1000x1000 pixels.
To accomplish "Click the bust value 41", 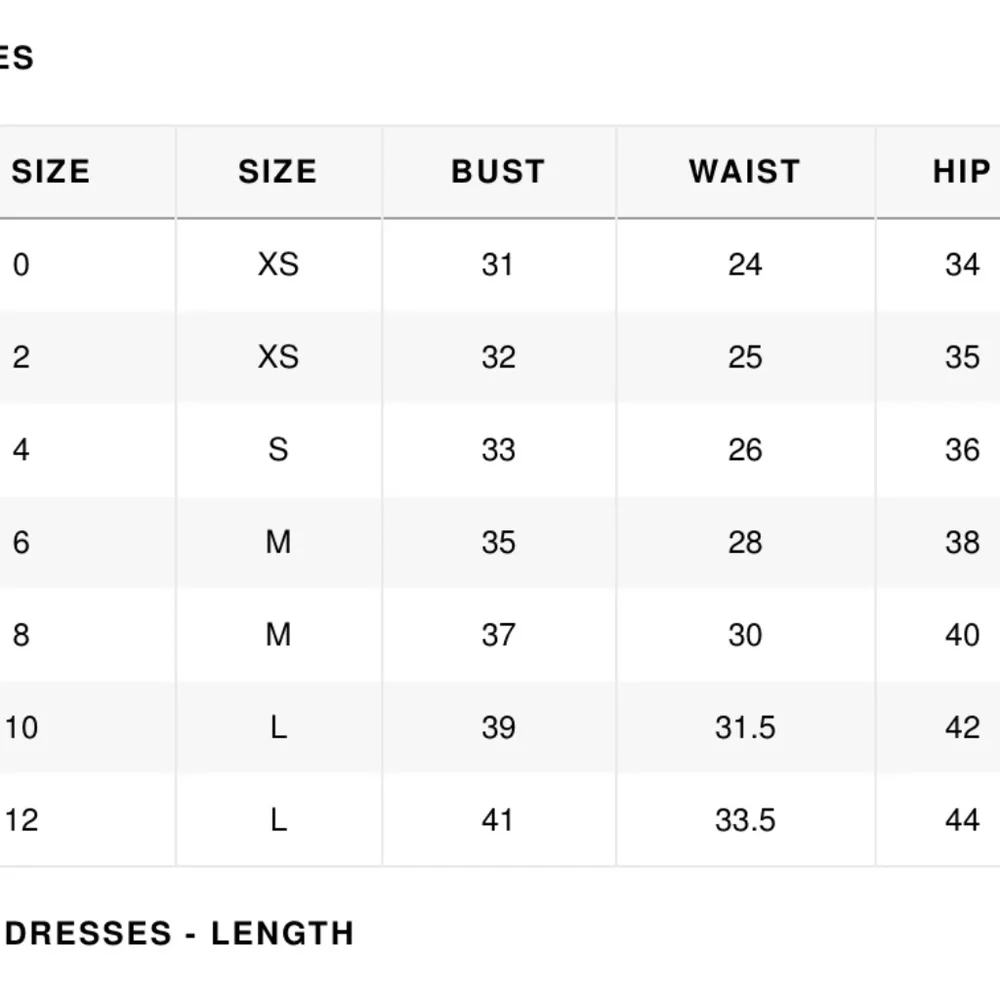I will tap(497, 820).
